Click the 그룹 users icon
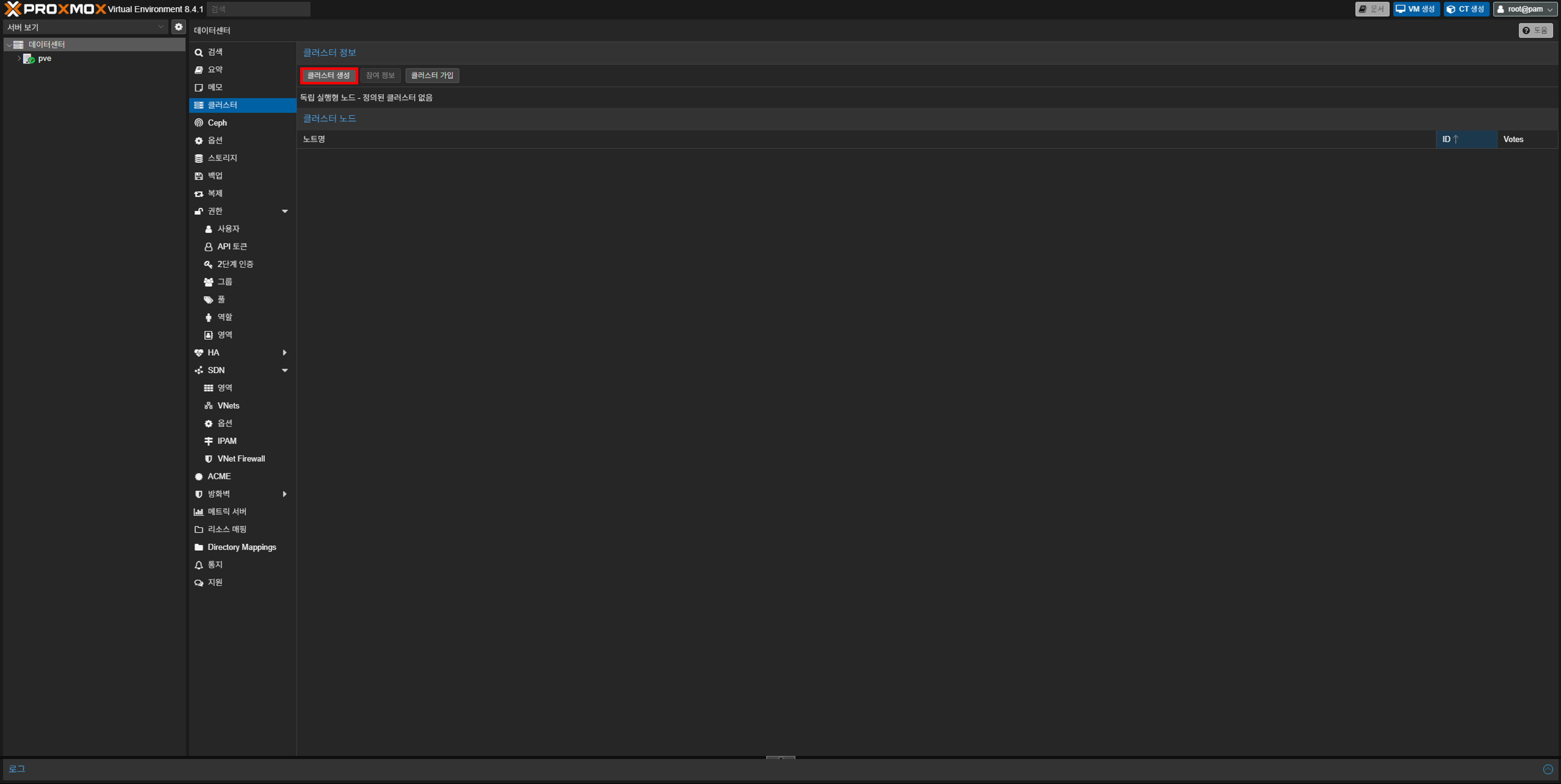 pyautogui.click(x=208, y=282)
